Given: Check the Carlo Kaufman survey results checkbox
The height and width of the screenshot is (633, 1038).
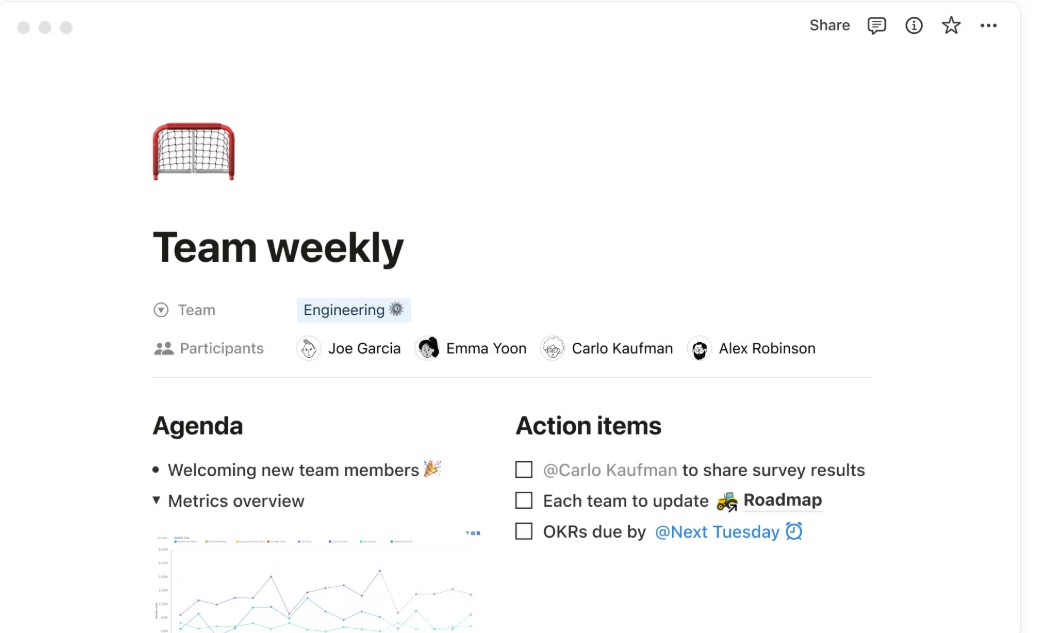Looking at the screenshot, I should pyautogui.click(x=524, y=470).
